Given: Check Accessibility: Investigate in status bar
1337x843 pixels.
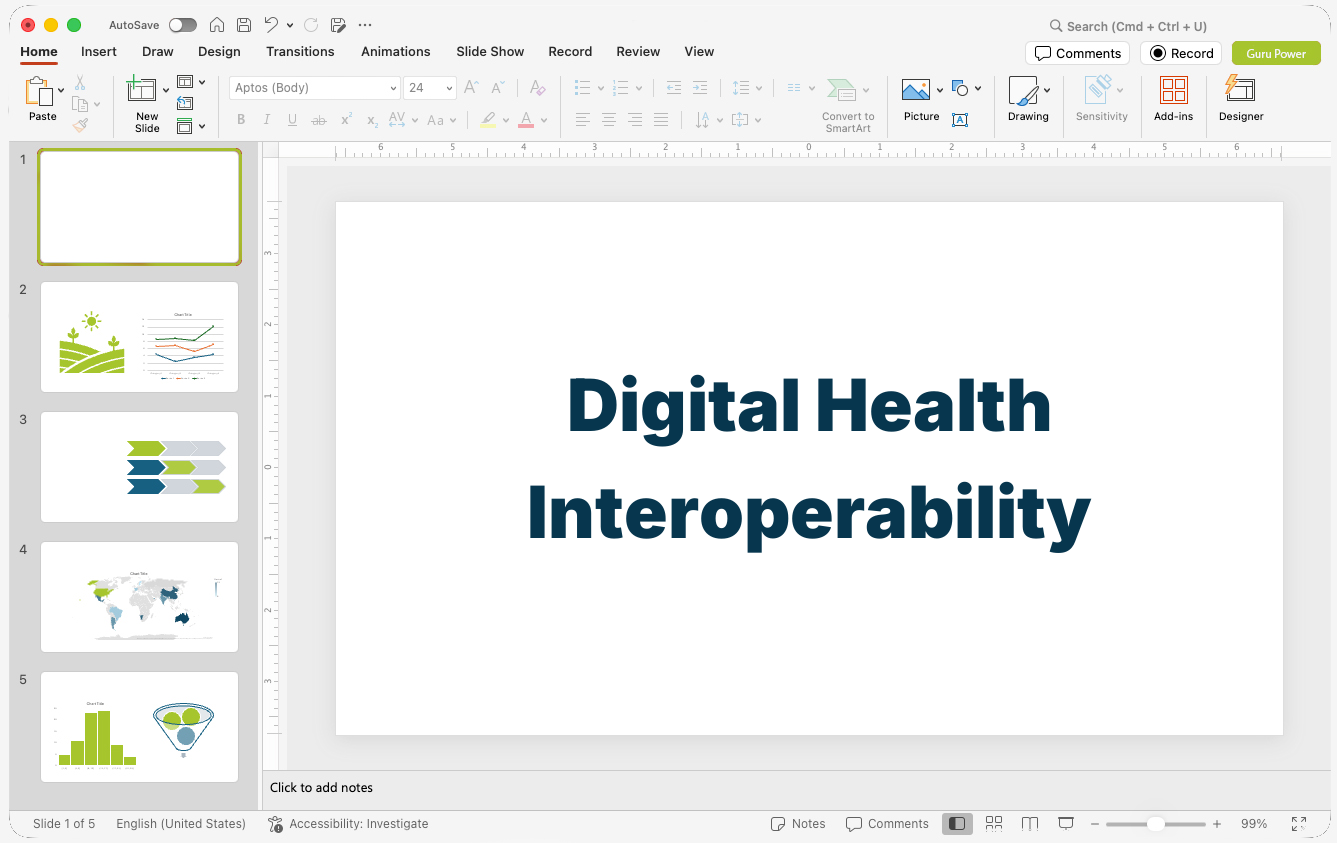Looking at the screenshot, I should pyautogui.click(x=348, y=824).
